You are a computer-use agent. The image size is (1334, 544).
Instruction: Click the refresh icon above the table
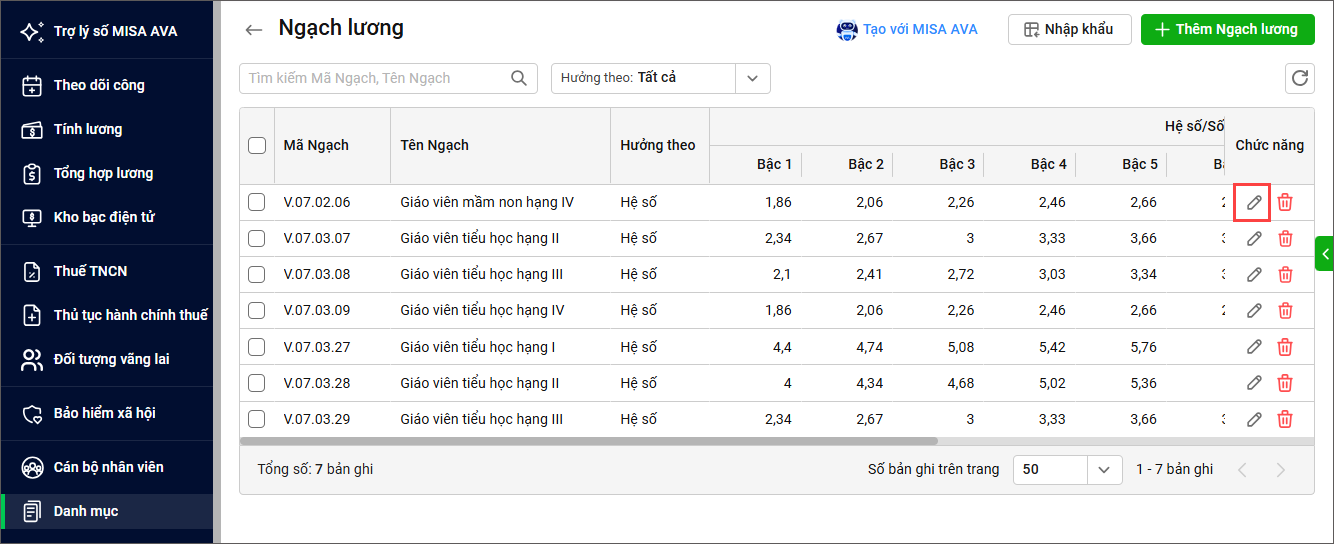1299,78
